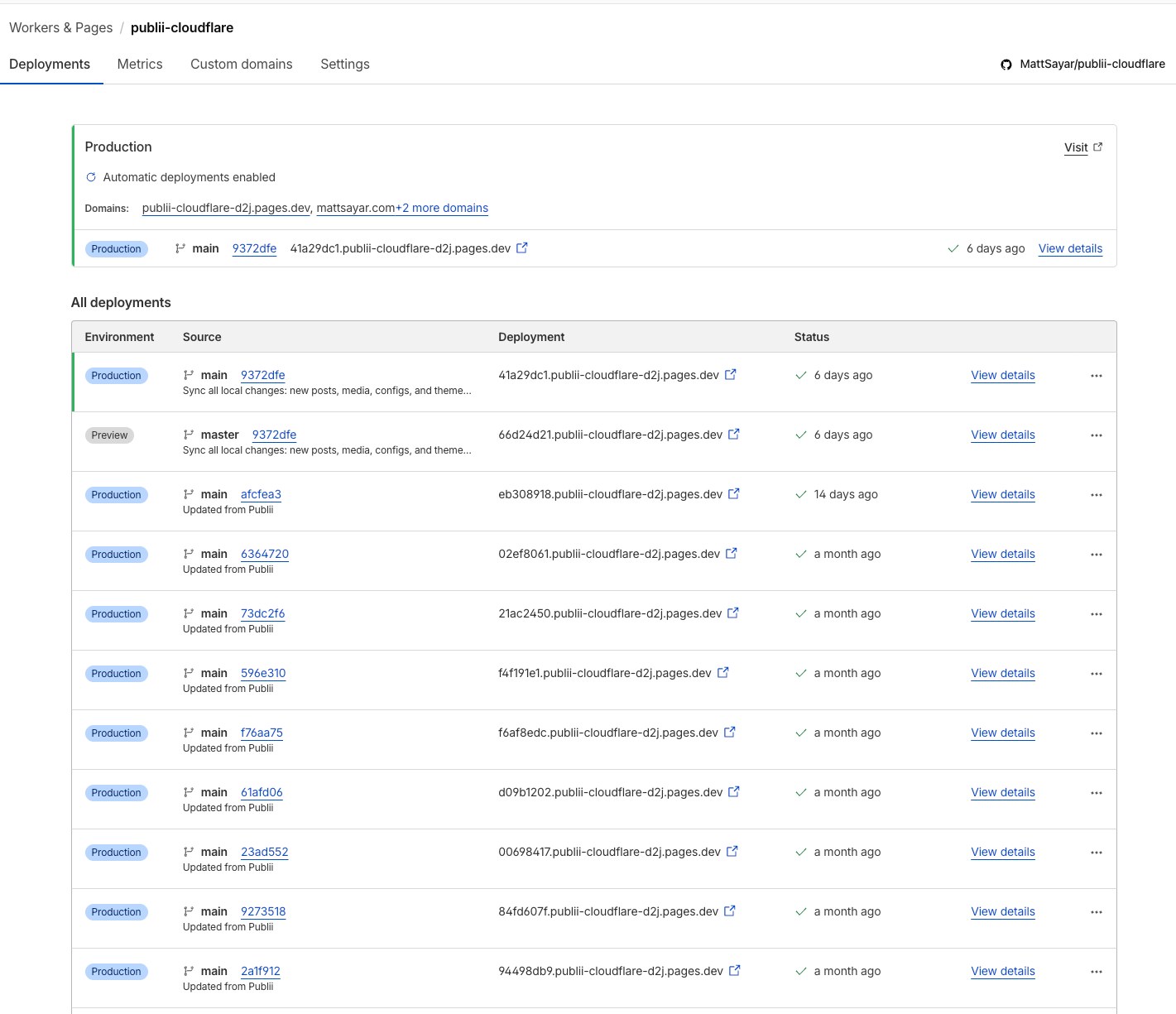Open external link icon for 94498db9 deployment

click(735, 971)
